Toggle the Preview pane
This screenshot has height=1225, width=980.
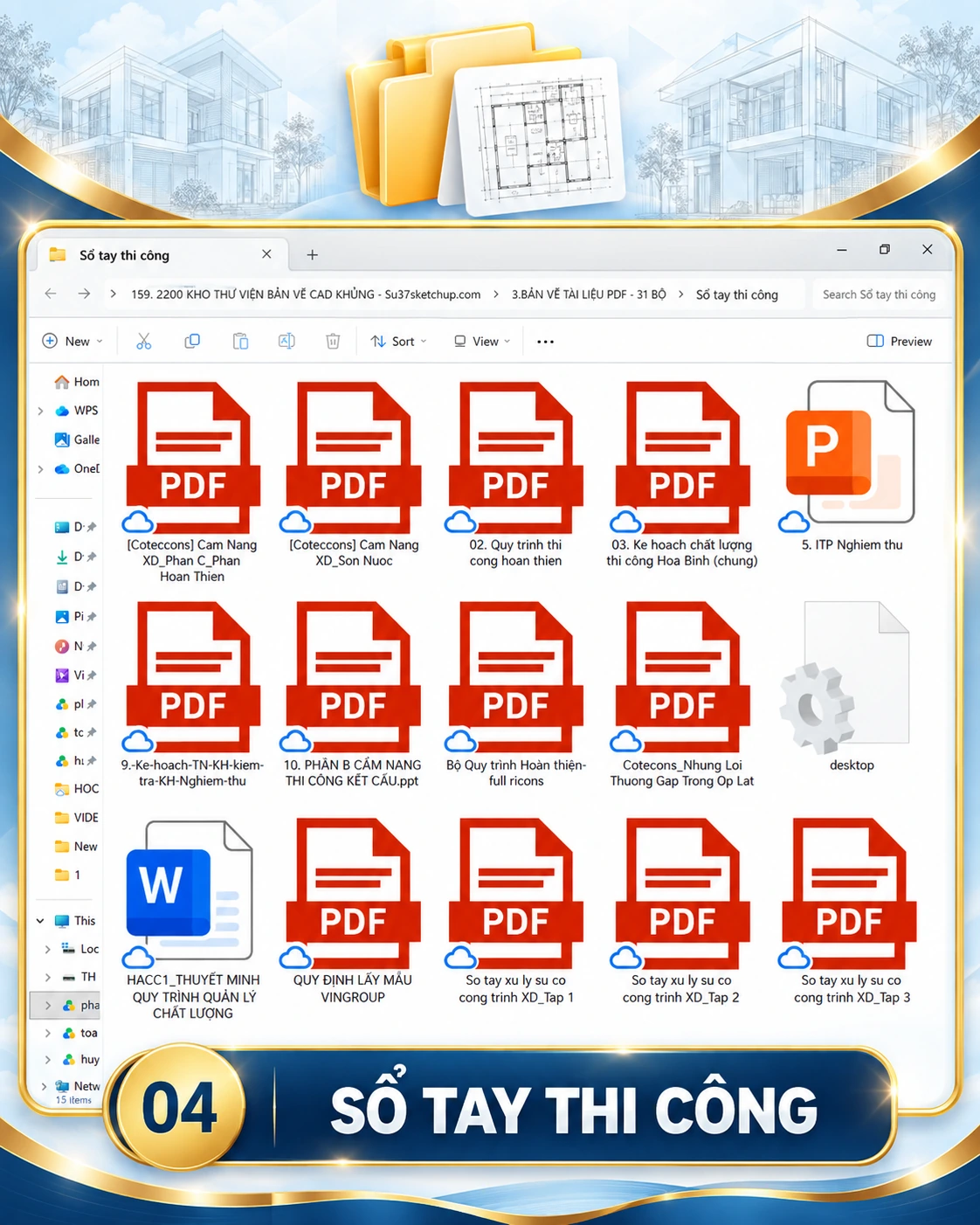click(x=899, y=342)
